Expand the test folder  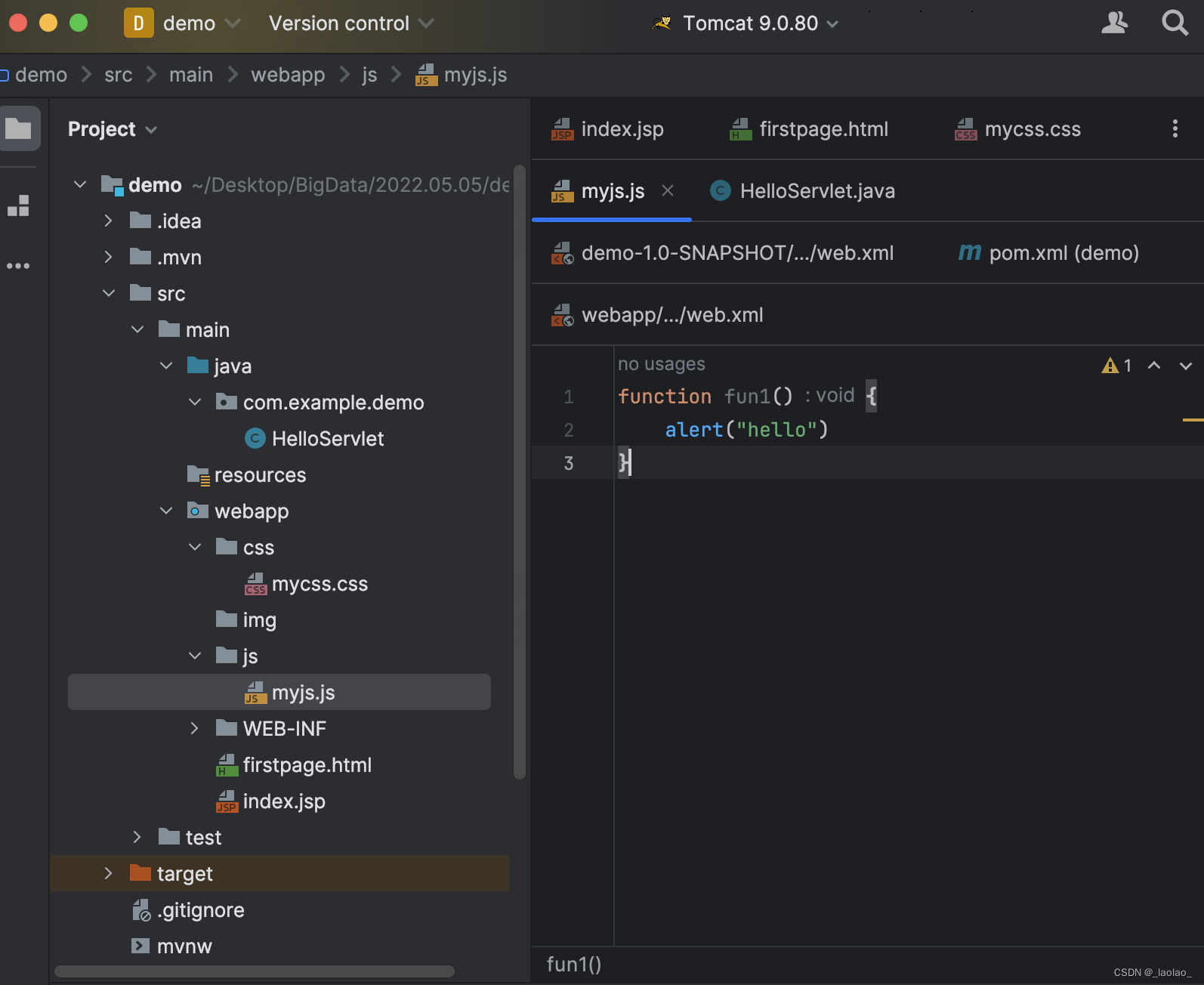point(137,837)
